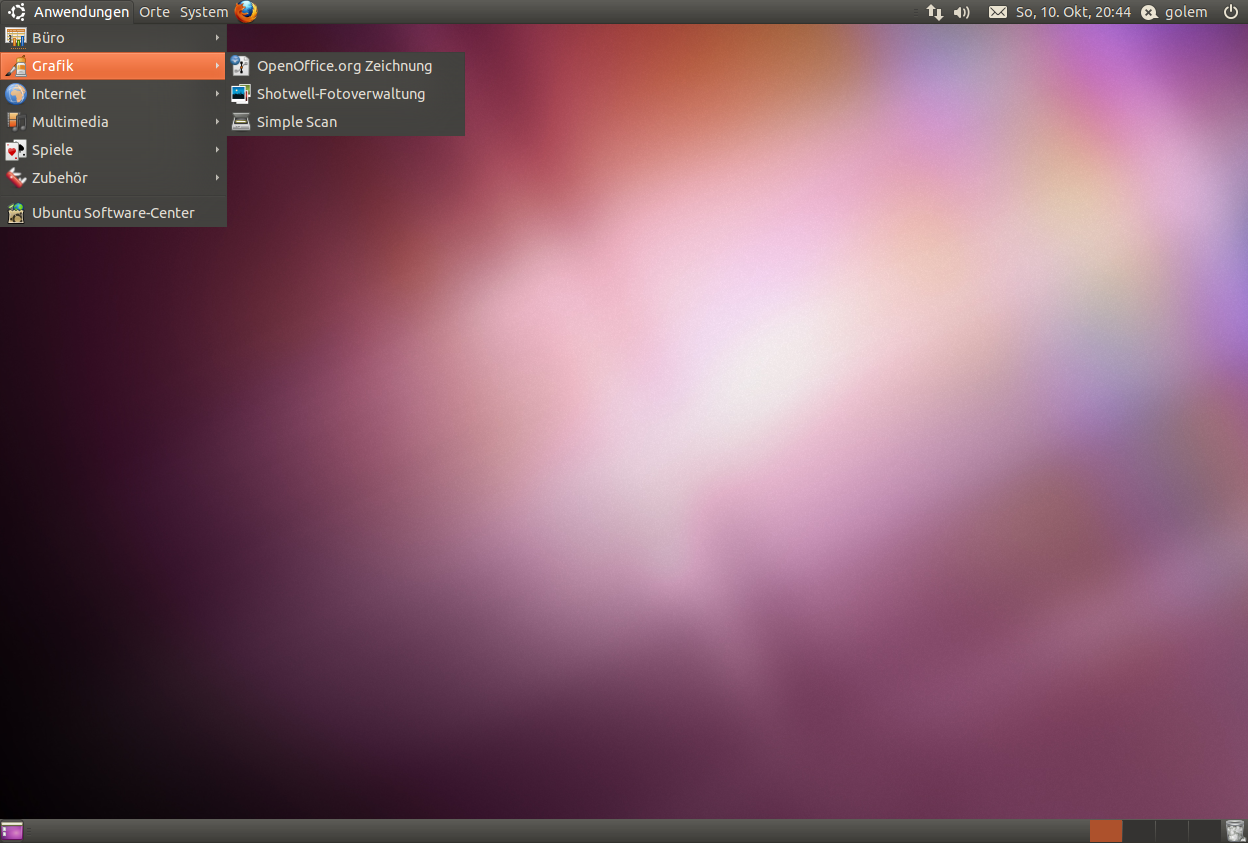This screenshot has height=843, width=1248.
Task: Select the Grafik menu category
Action: (x=113, y=66)
